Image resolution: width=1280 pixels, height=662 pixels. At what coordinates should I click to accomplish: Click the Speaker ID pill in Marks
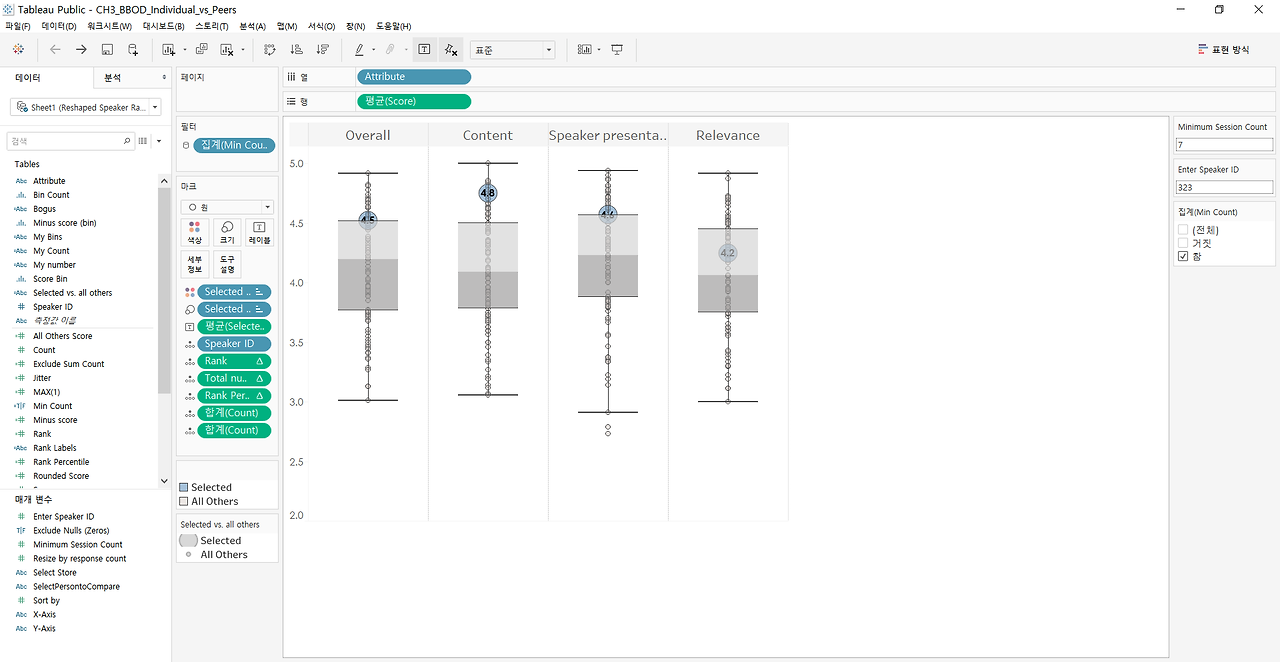point(234,343)
